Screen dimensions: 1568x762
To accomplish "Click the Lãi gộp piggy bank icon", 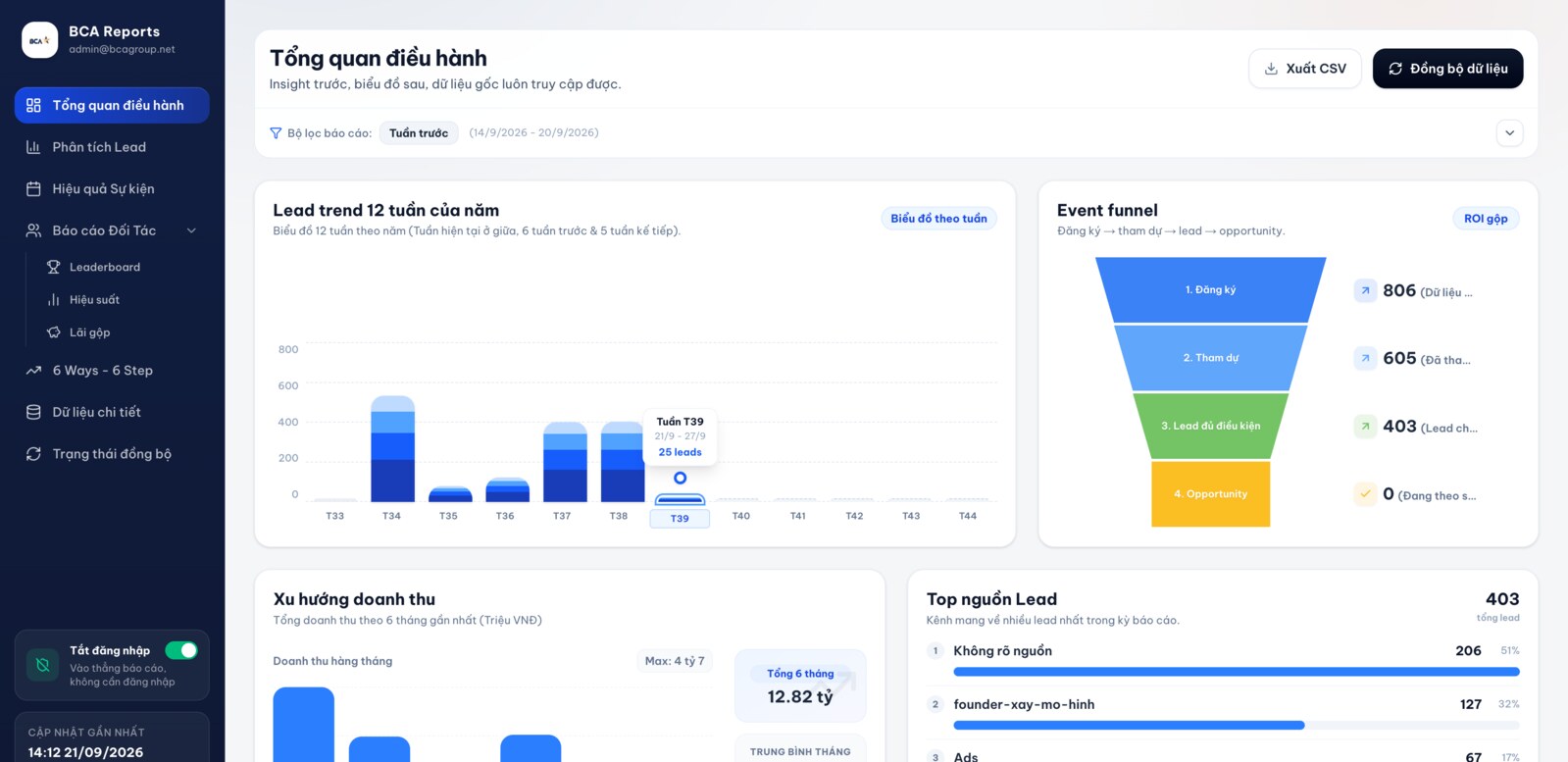I will [x=54, y=332].
